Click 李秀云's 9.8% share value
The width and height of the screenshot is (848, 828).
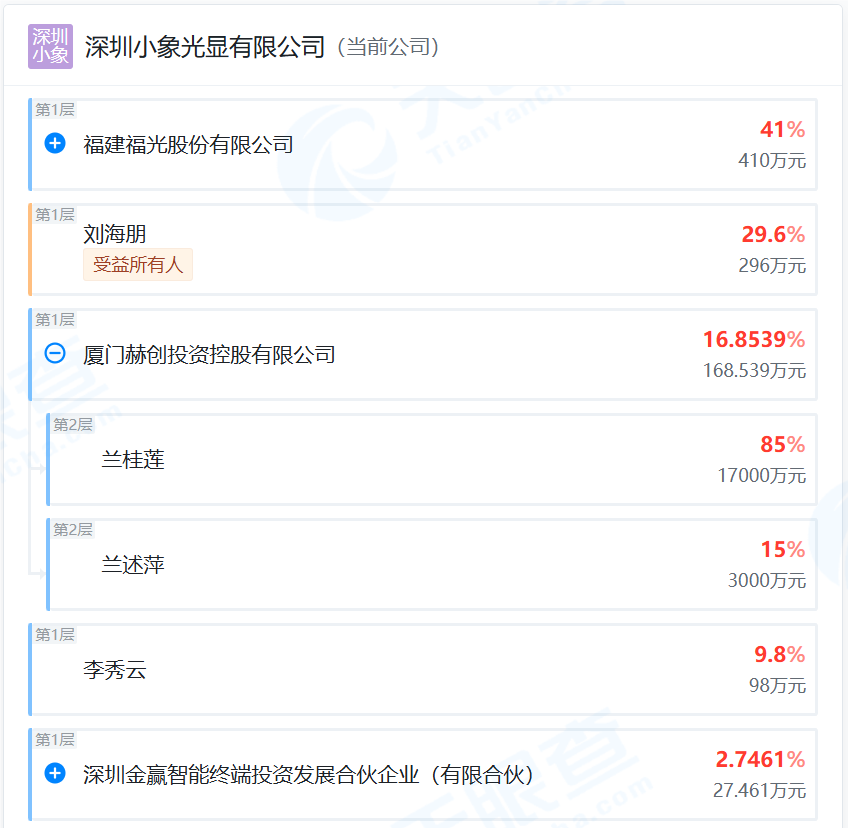point(779,655)
